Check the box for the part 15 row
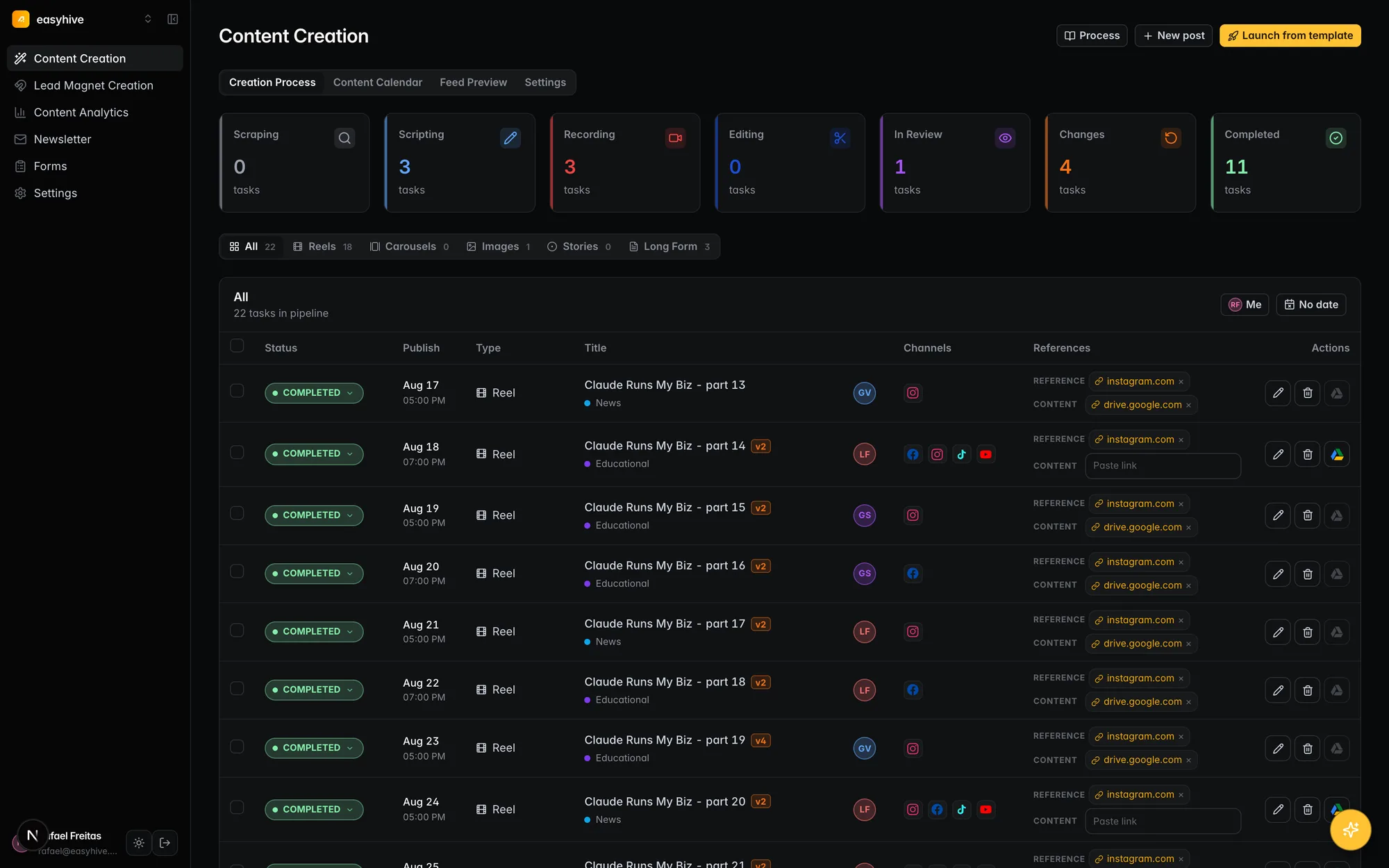1389x868 pixels. pyautogui.click(x=237, y=513)
